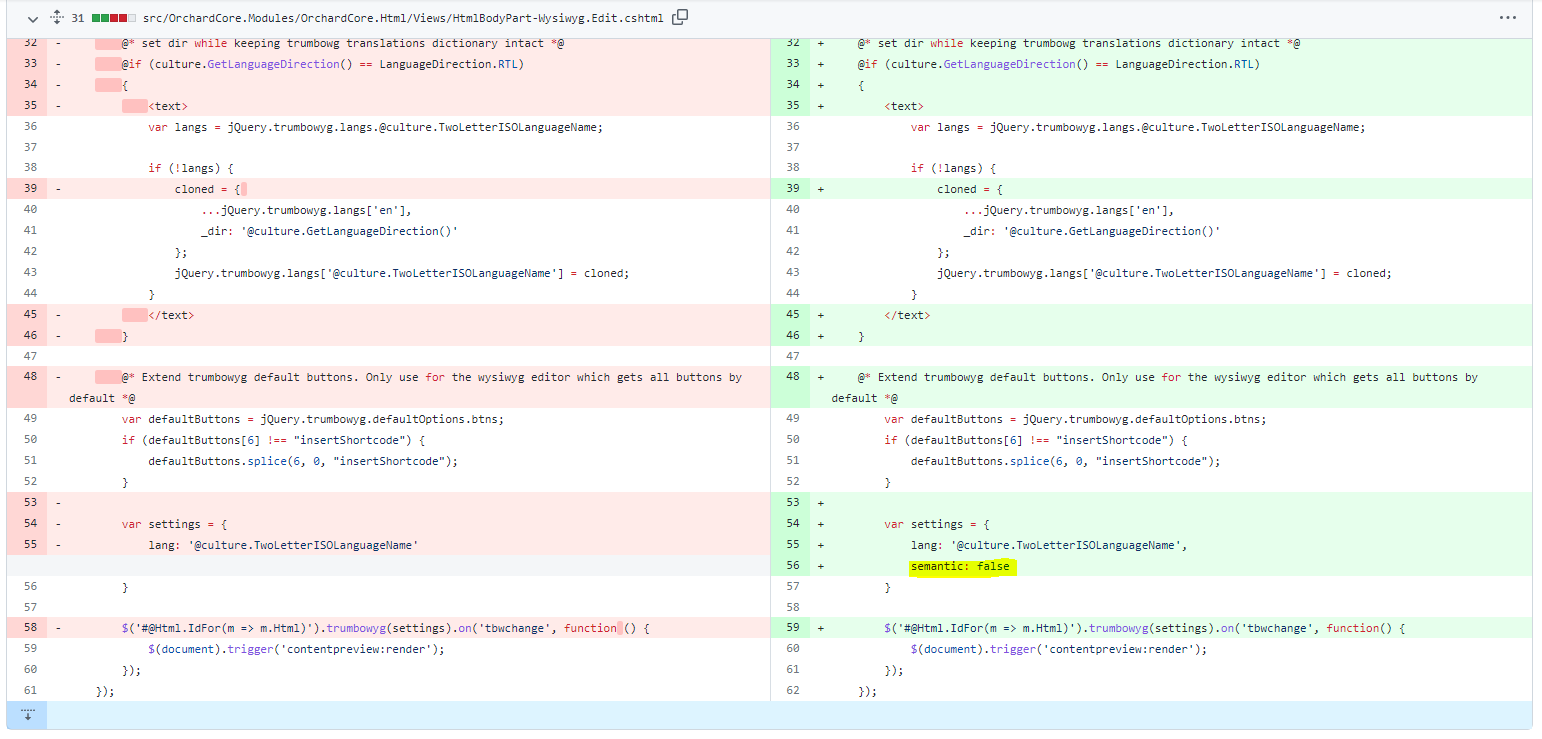Click right pane line ending '= cloned;'
This screenshot has width=1542, height=739.
(x=1164, y=273)
